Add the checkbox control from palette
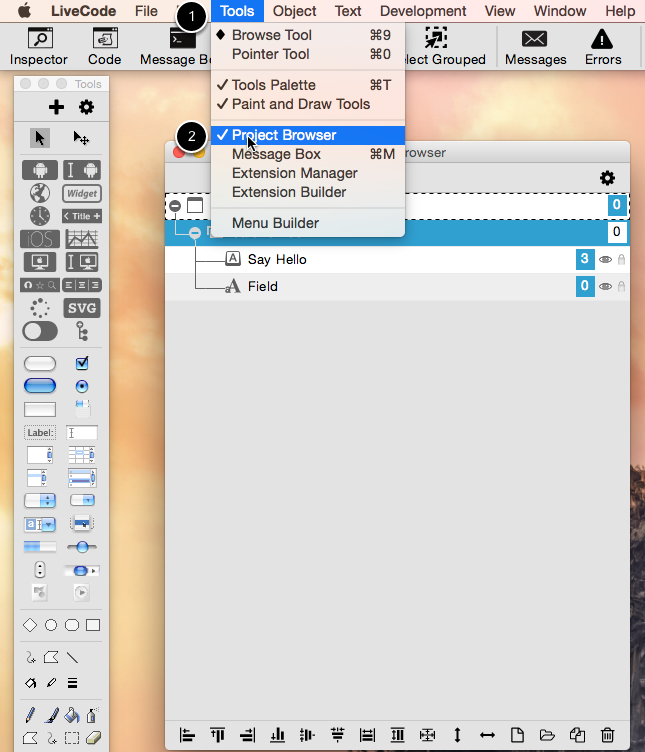The image size is (645, 752). click(82, 363)
